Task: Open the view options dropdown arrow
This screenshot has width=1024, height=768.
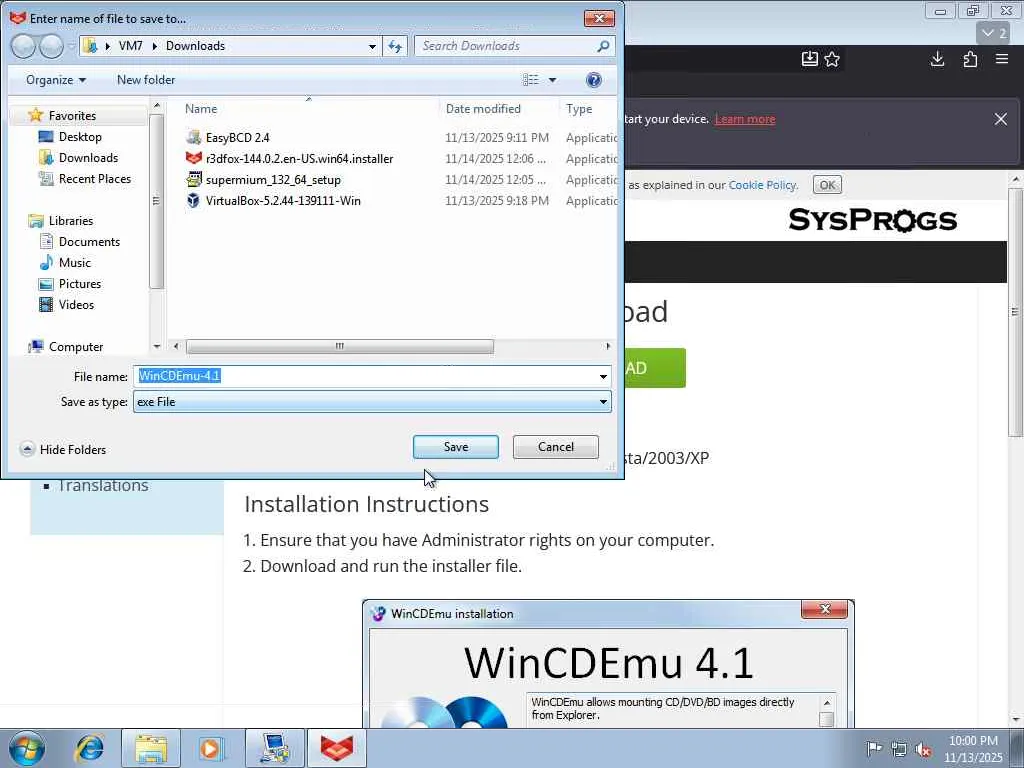Action: point(552,80)
